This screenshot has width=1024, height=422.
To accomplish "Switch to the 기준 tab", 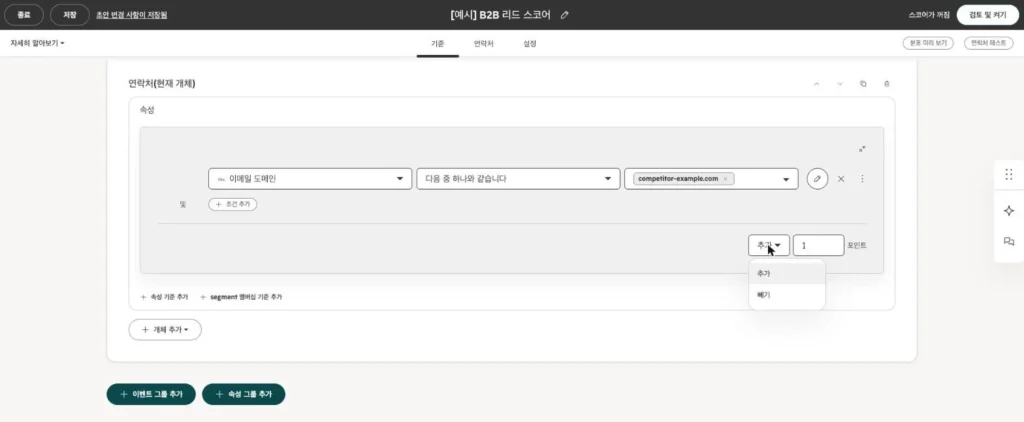I will click(438, 44).
